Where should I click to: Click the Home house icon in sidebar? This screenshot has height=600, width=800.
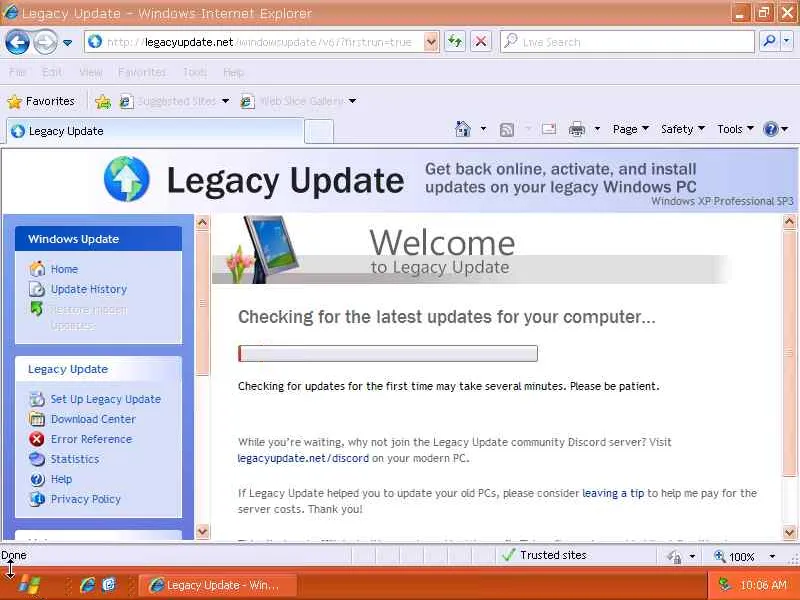[37, 268]
